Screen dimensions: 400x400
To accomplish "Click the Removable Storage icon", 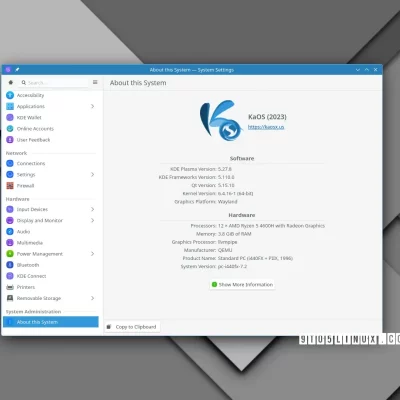I will [x=10, y=298].
